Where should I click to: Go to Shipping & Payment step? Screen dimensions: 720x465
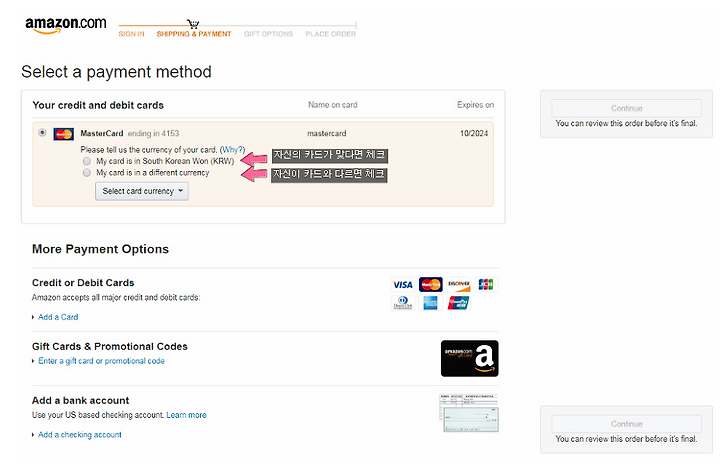point(194,34)
